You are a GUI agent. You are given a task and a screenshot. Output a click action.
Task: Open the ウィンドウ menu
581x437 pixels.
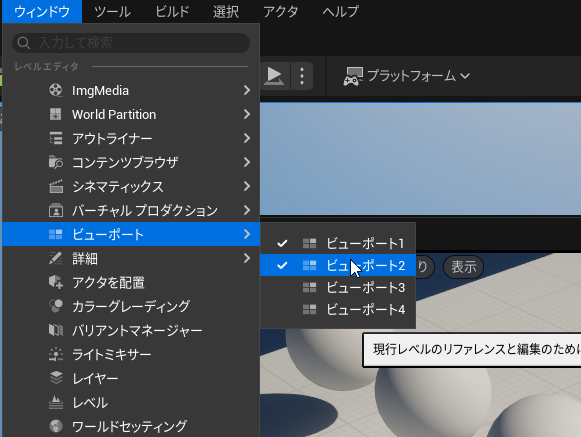coord(42,11)
